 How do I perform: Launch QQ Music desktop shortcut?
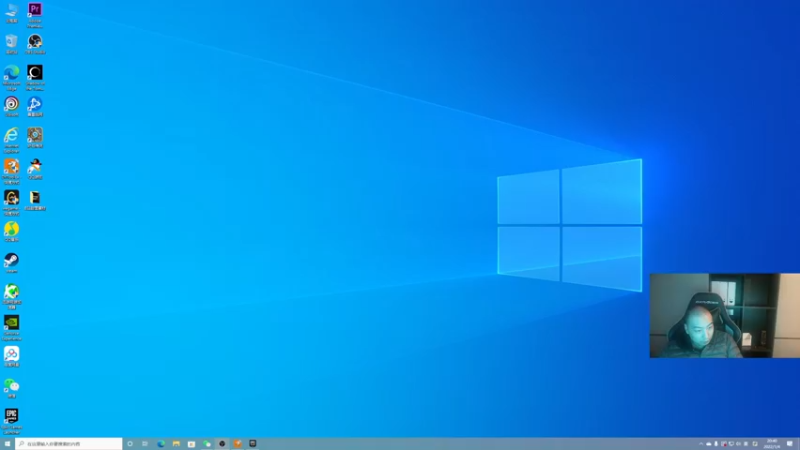point(11,232)
